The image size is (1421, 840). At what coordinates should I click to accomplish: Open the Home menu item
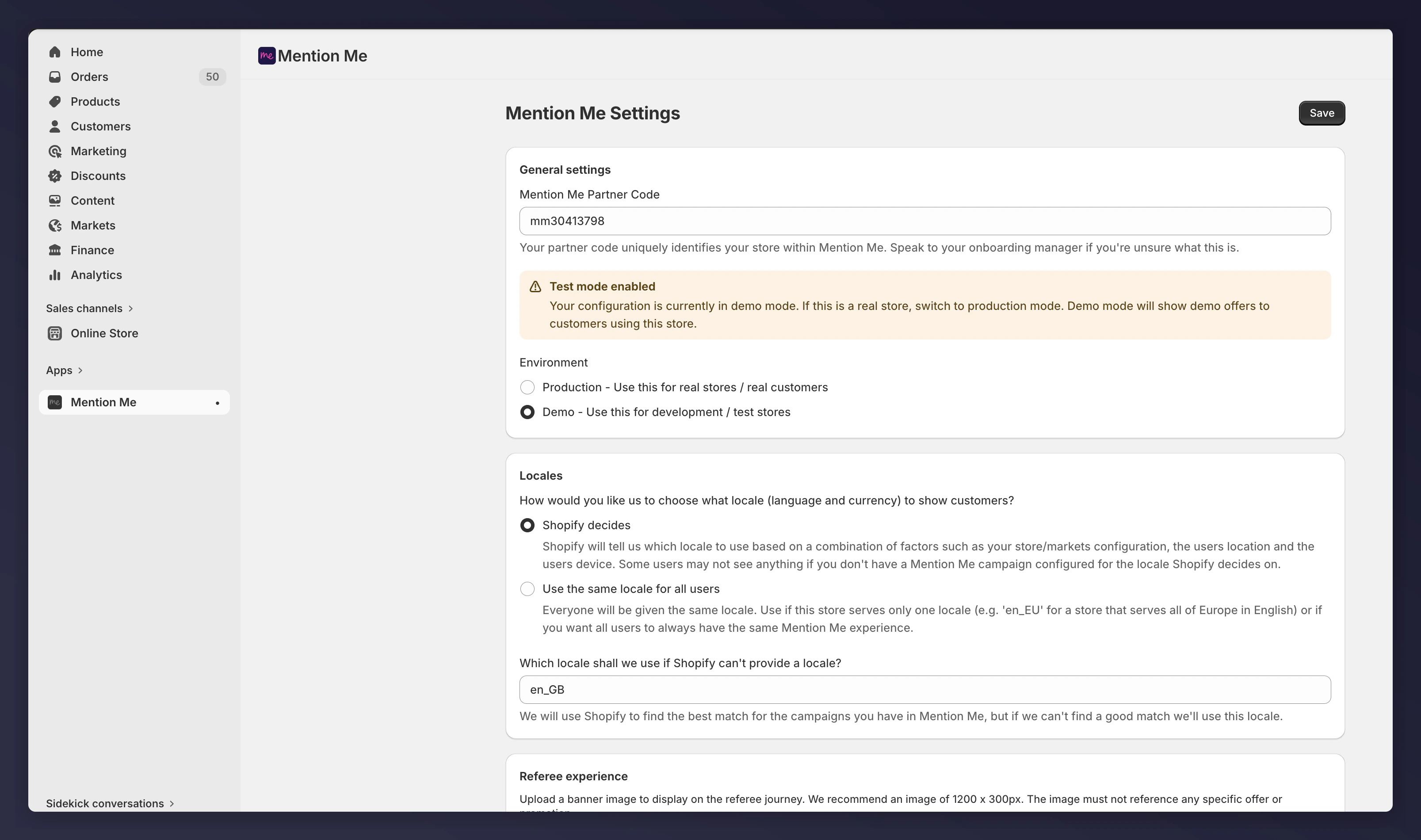click(134, 52)
